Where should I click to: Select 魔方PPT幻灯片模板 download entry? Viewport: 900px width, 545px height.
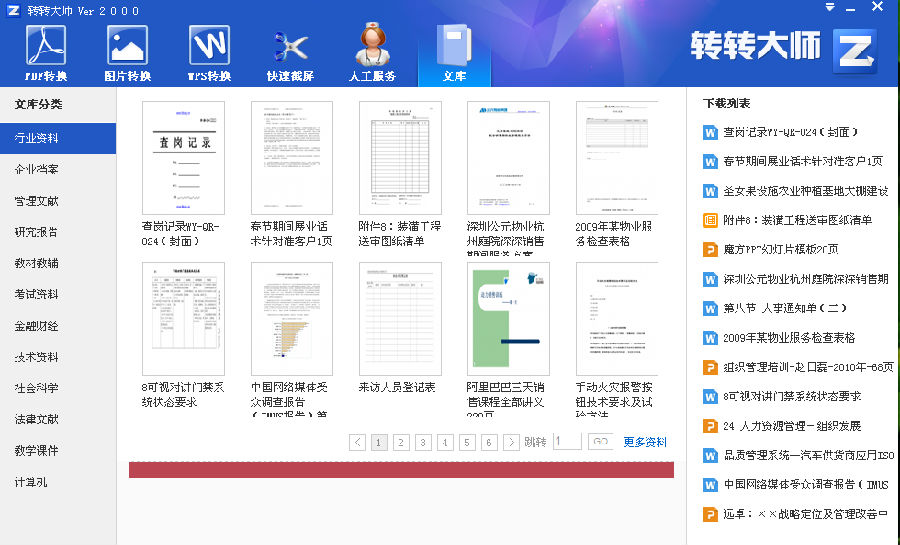(781, 250)
